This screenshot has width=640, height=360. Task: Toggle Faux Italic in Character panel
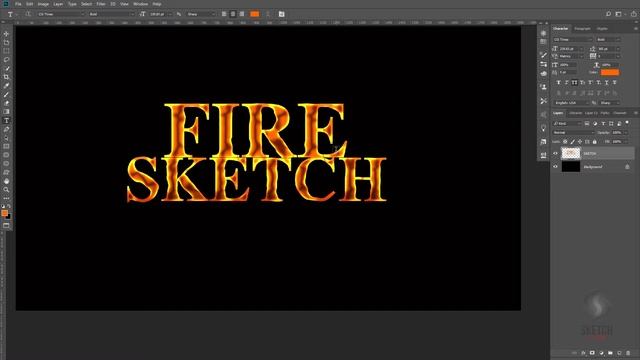[567, 82]
